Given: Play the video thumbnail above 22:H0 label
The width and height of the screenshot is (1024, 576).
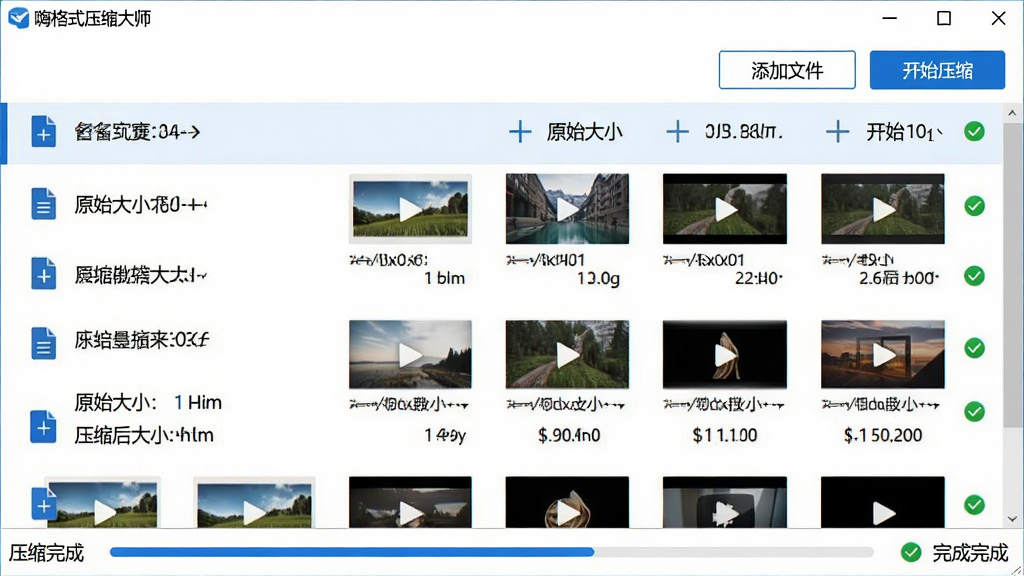Looking at the screenshot, I should (725, 209).
